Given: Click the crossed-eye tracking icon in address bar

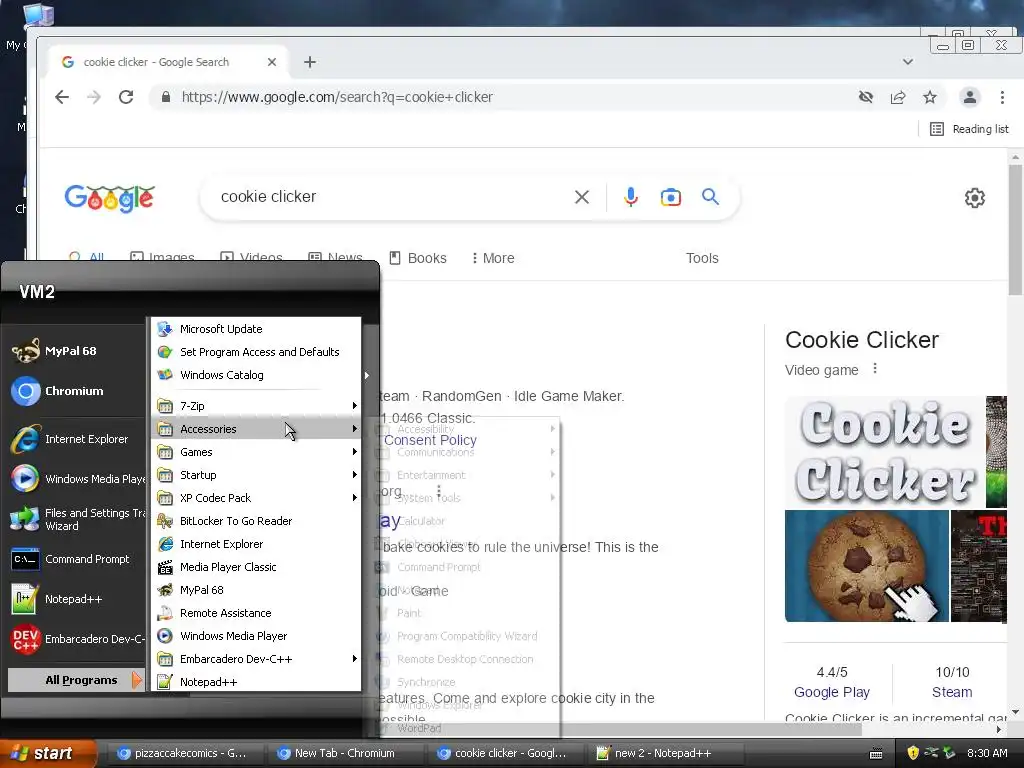Looking at the screenshot, I should tap(866, 97).
